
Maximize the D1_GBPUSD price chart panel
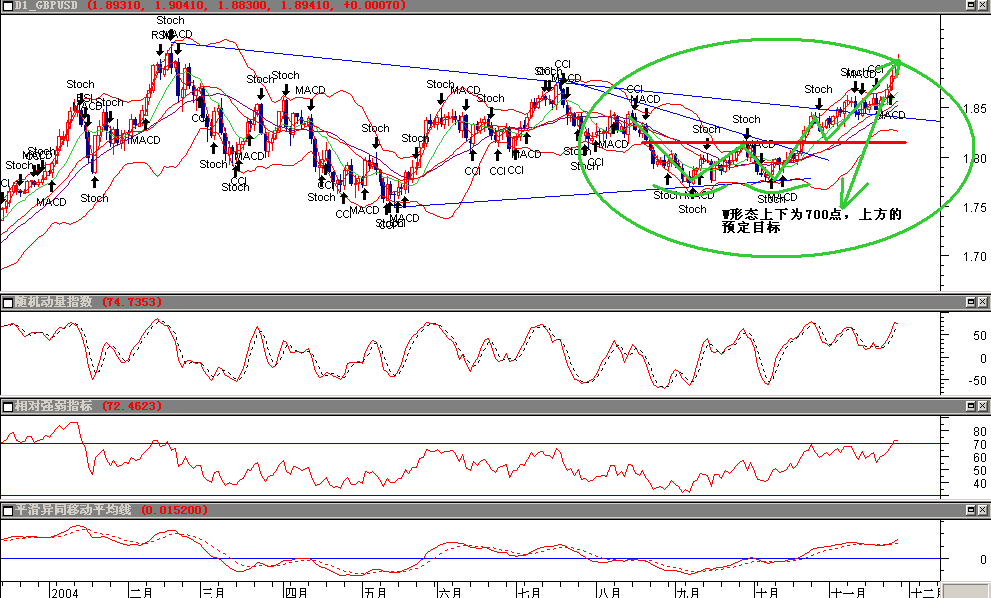(x=971, y=5)
